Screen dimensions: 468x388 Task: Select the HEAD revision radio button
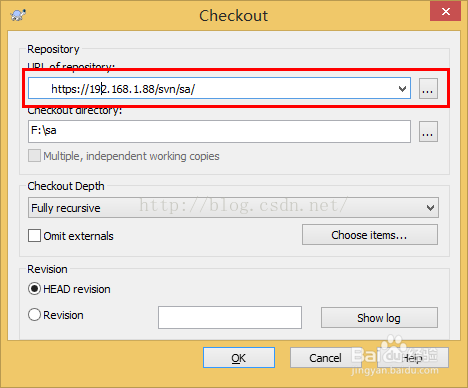pos(34,289)
